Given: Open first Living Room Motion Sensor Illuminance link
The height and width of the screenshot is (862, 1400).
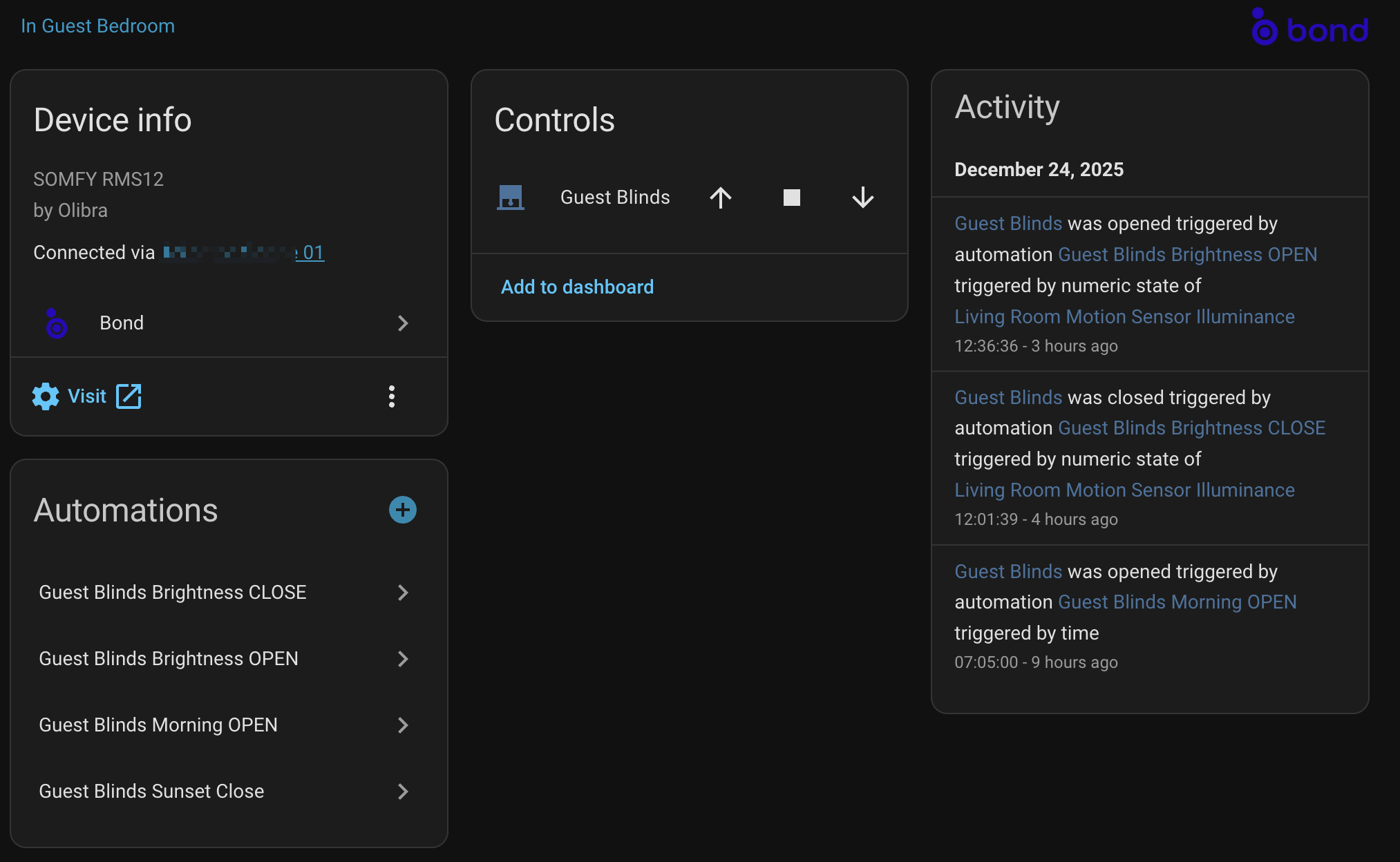Looking at the screenshot, I should 1124,317.
